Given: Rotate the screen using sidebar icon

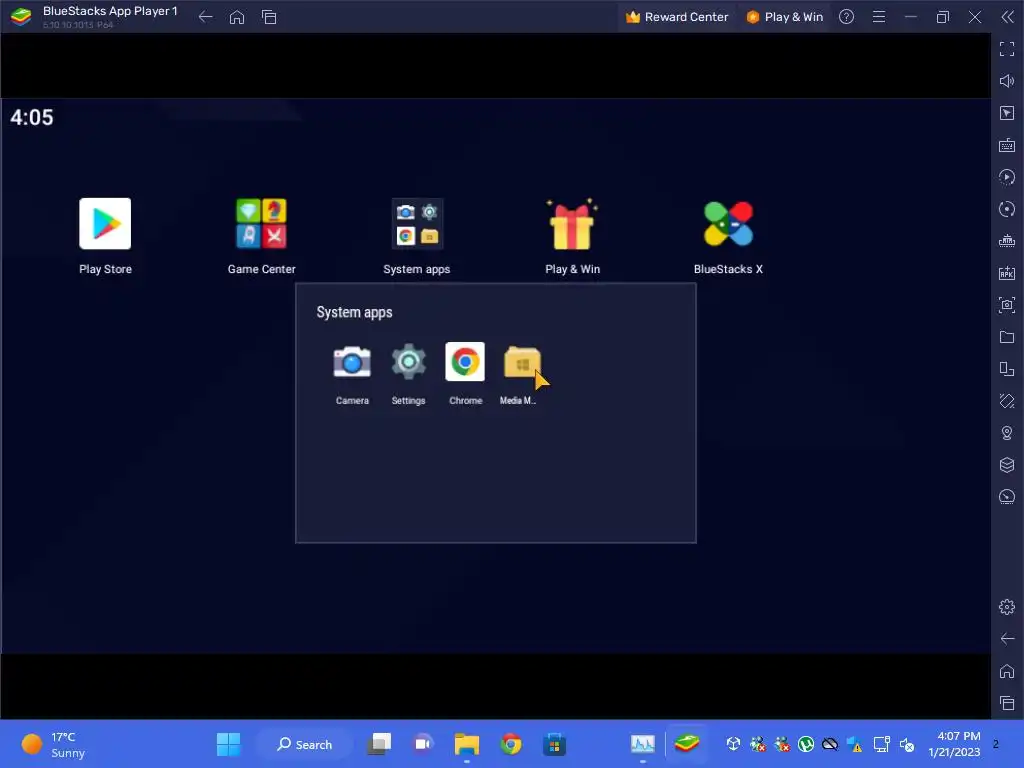Looking at the screenshot, I should coord(1007,401).
